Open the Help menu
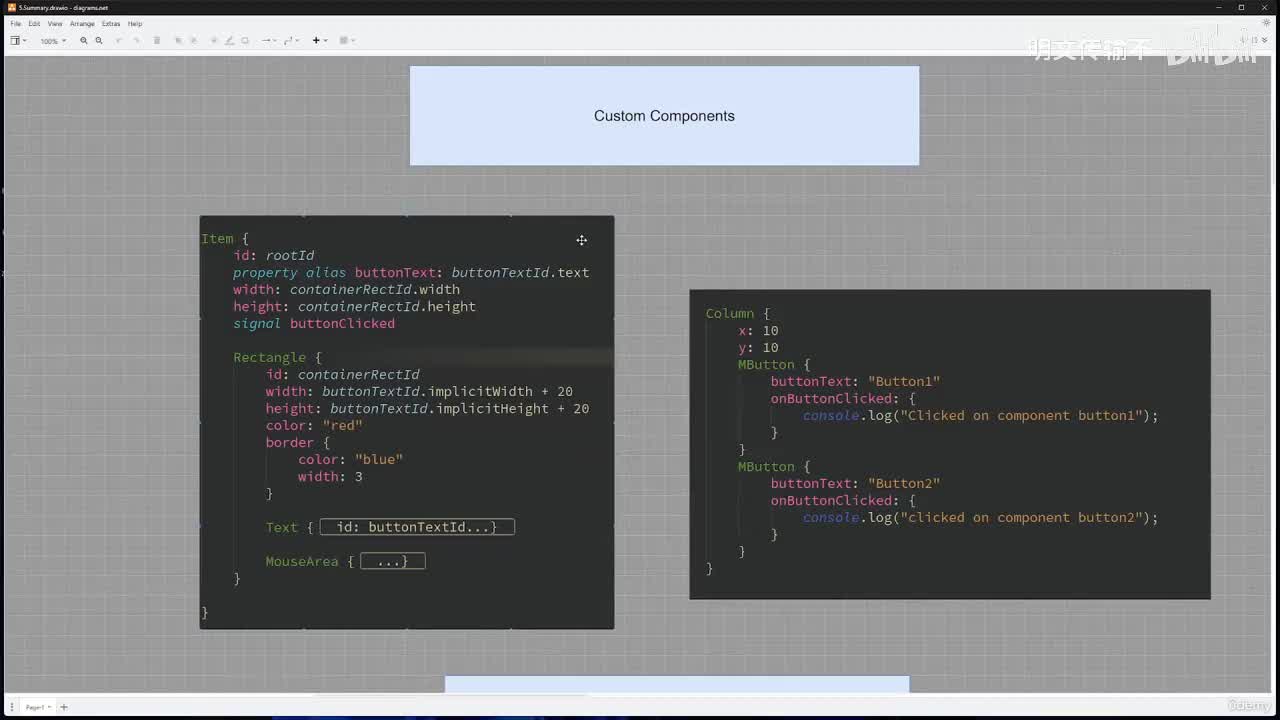Screen dimensions: 1280x720 click(x=135, y=24)
